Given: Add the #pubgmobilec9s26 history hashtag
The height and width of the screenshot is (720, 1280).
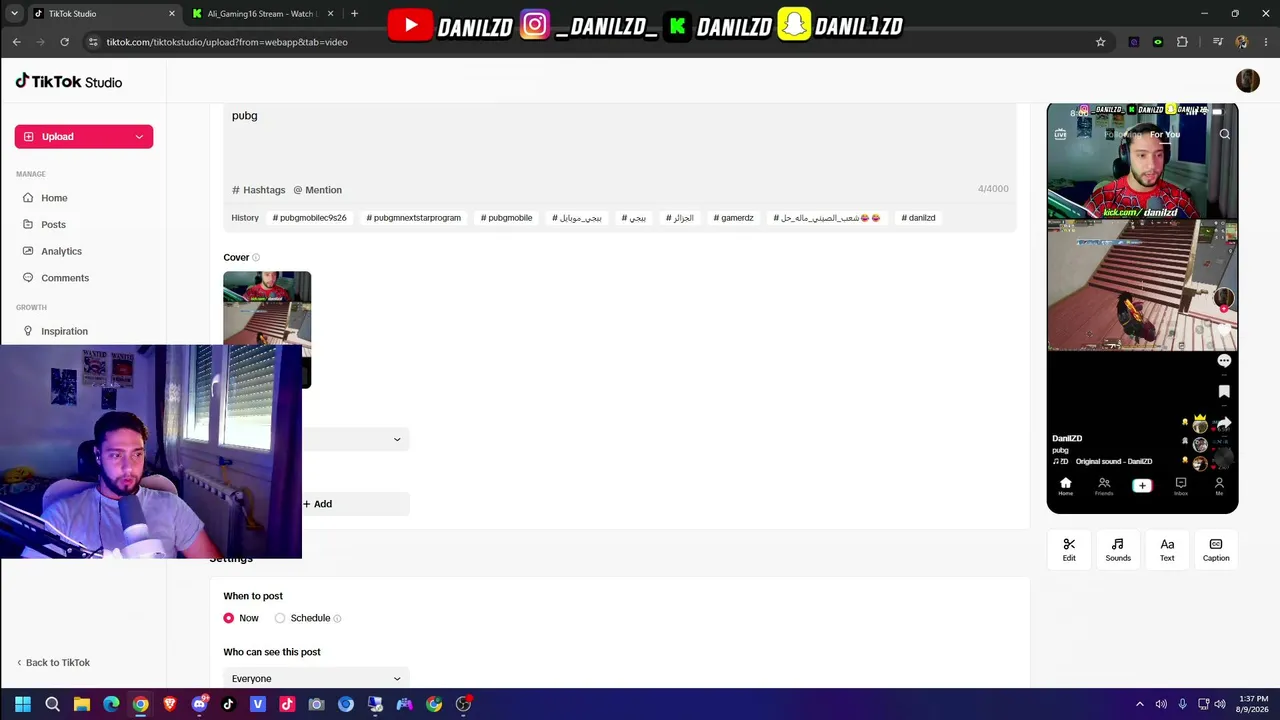Looking at the screenshot, I should click(x=310, y=218).
